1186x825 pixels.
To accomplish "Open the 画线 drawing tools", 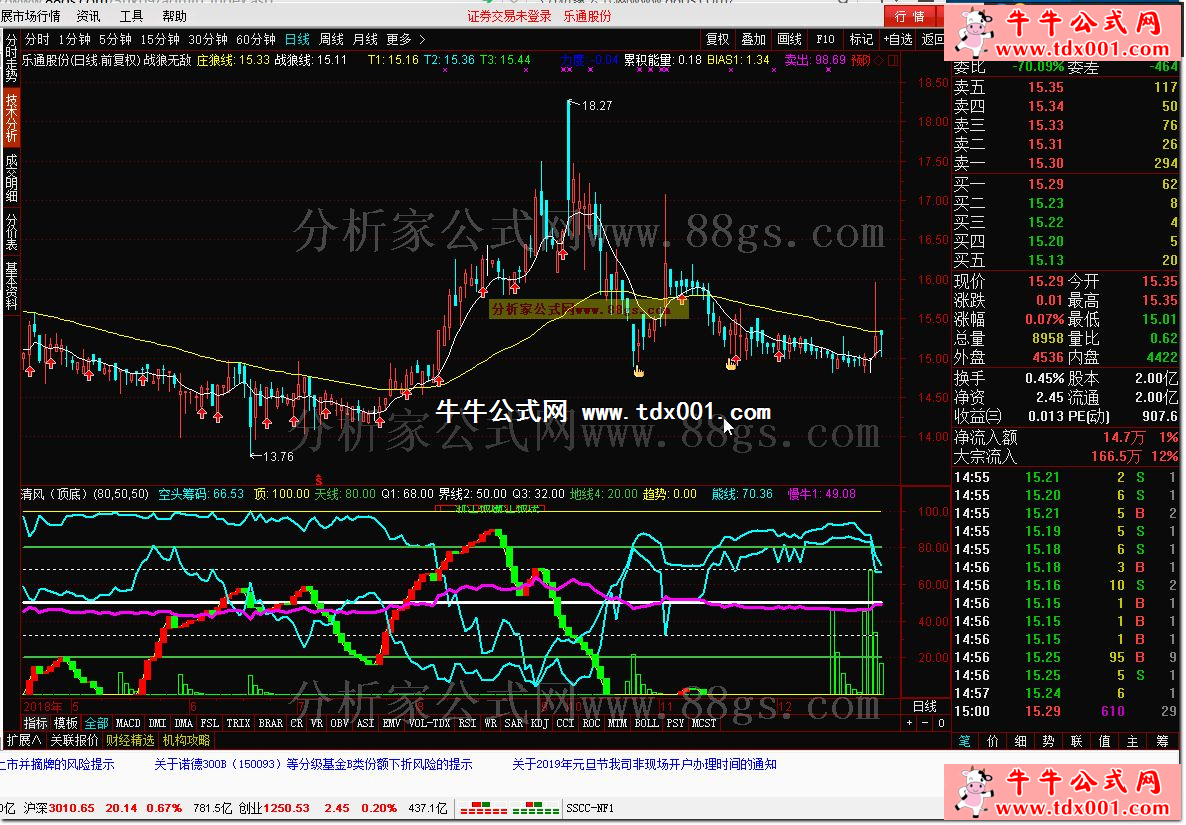I will (789, 39).
